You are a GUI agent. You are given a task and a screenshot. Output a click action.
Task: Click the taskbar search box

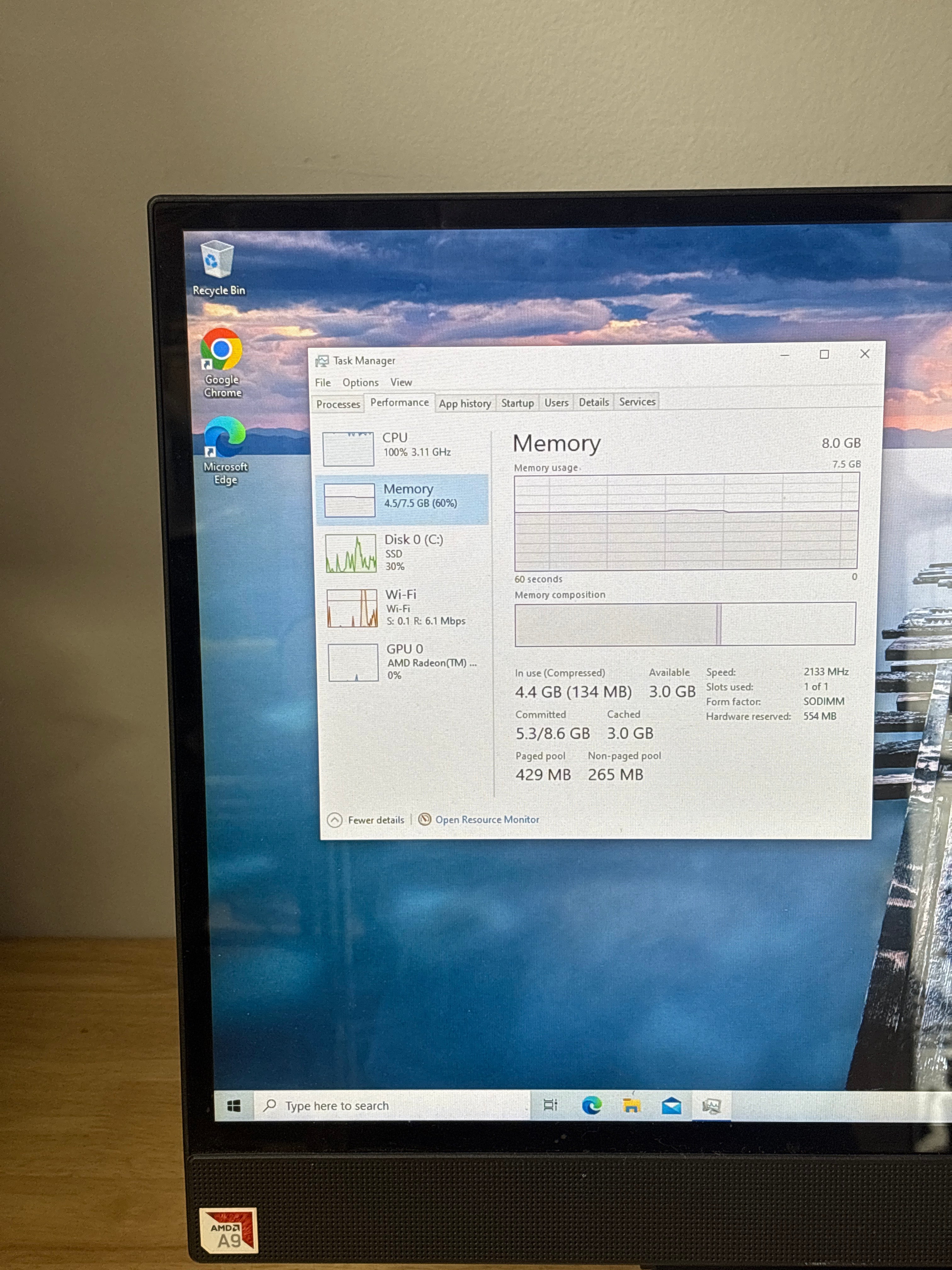(392, 1106)
